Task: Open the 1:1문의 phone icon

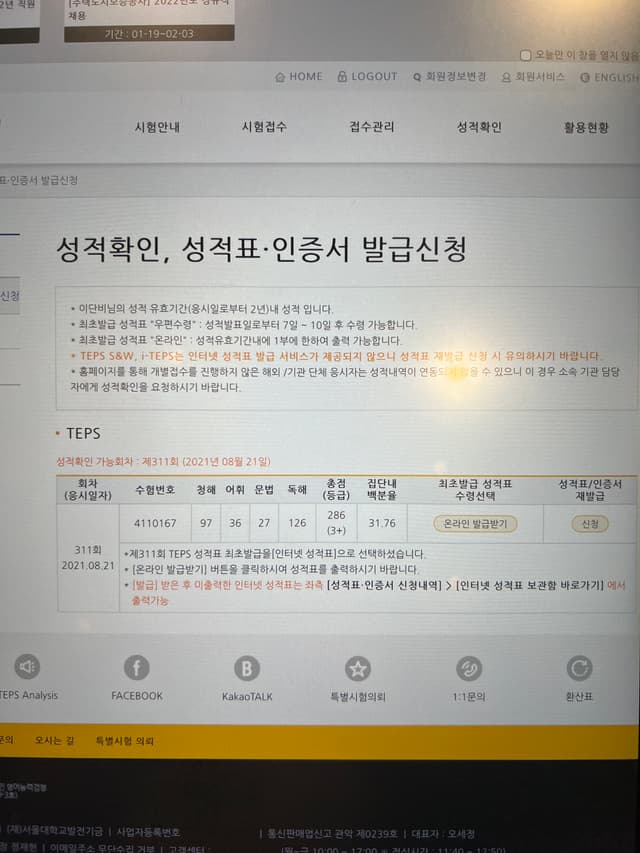Action: coord(469,669)
